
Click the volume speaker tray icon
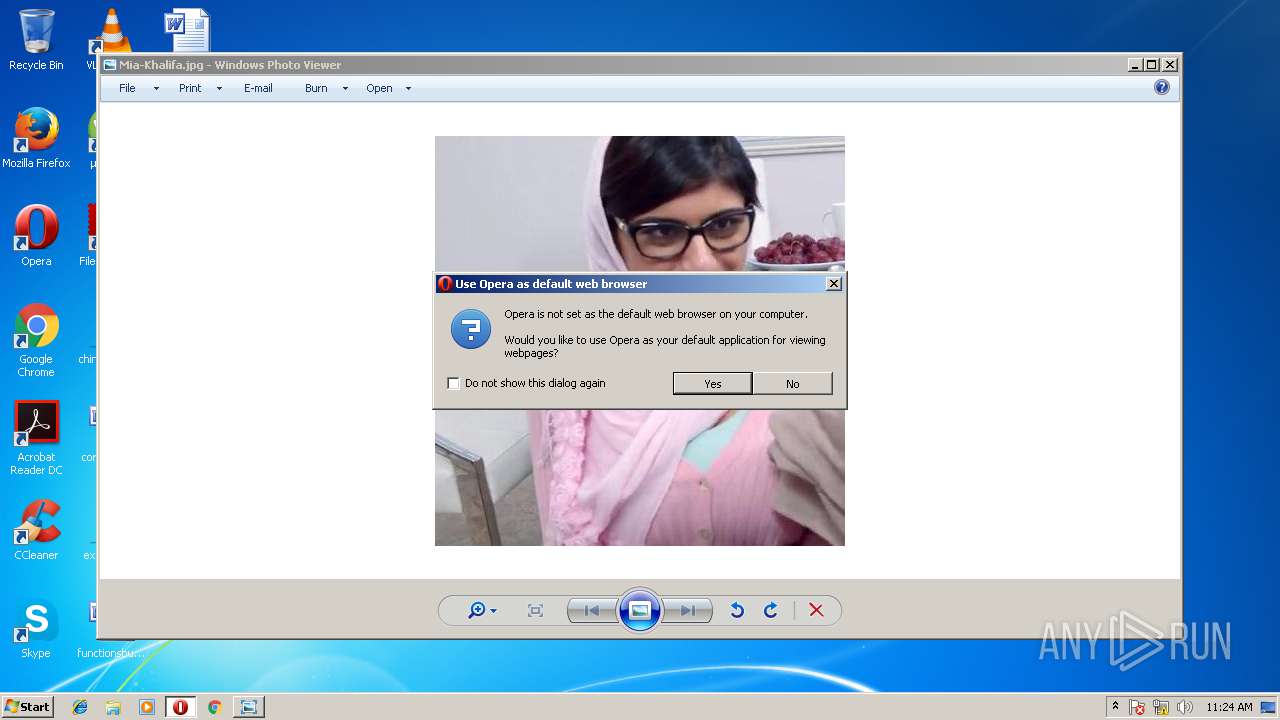(1185, 707)
